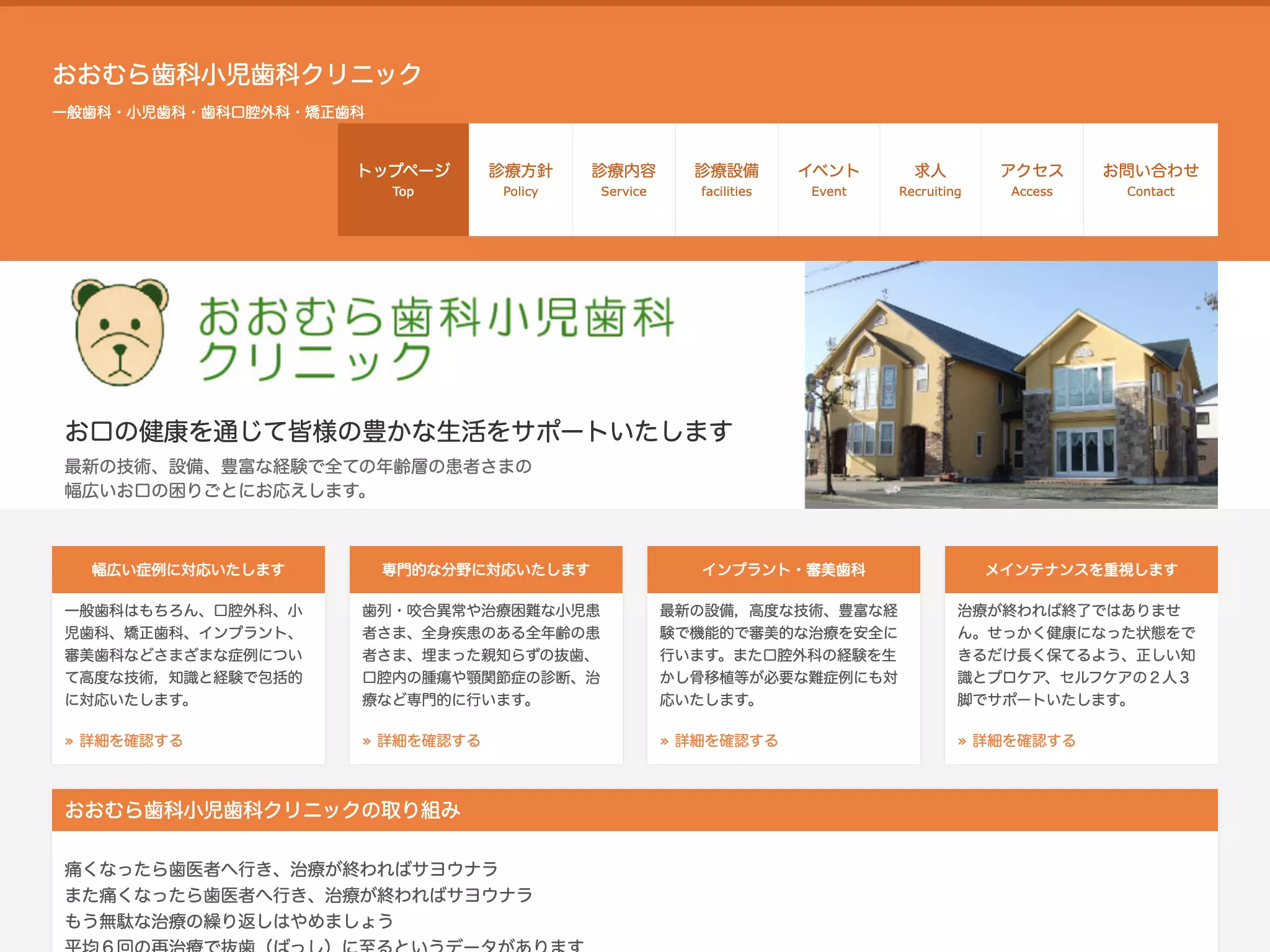Open 詳細を確認する under メインテナンス card

(x=1017, y=741)
